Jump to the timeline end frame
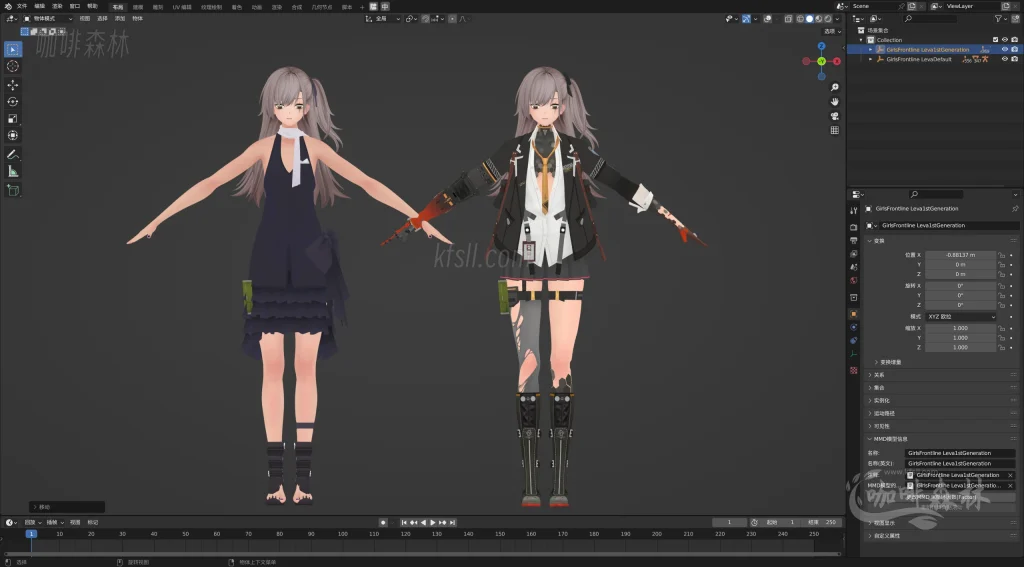 (x=453, y=523)
